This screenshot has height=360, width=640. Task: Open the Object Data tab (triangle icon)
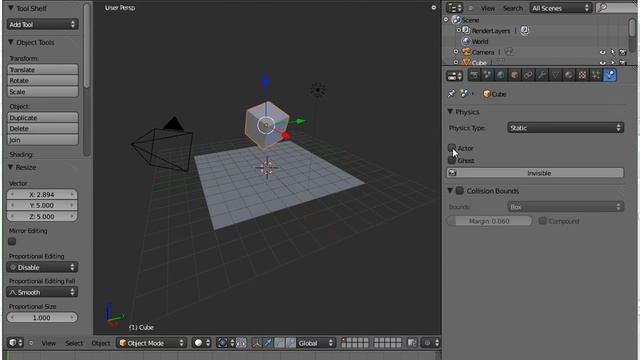pos(555,75)
